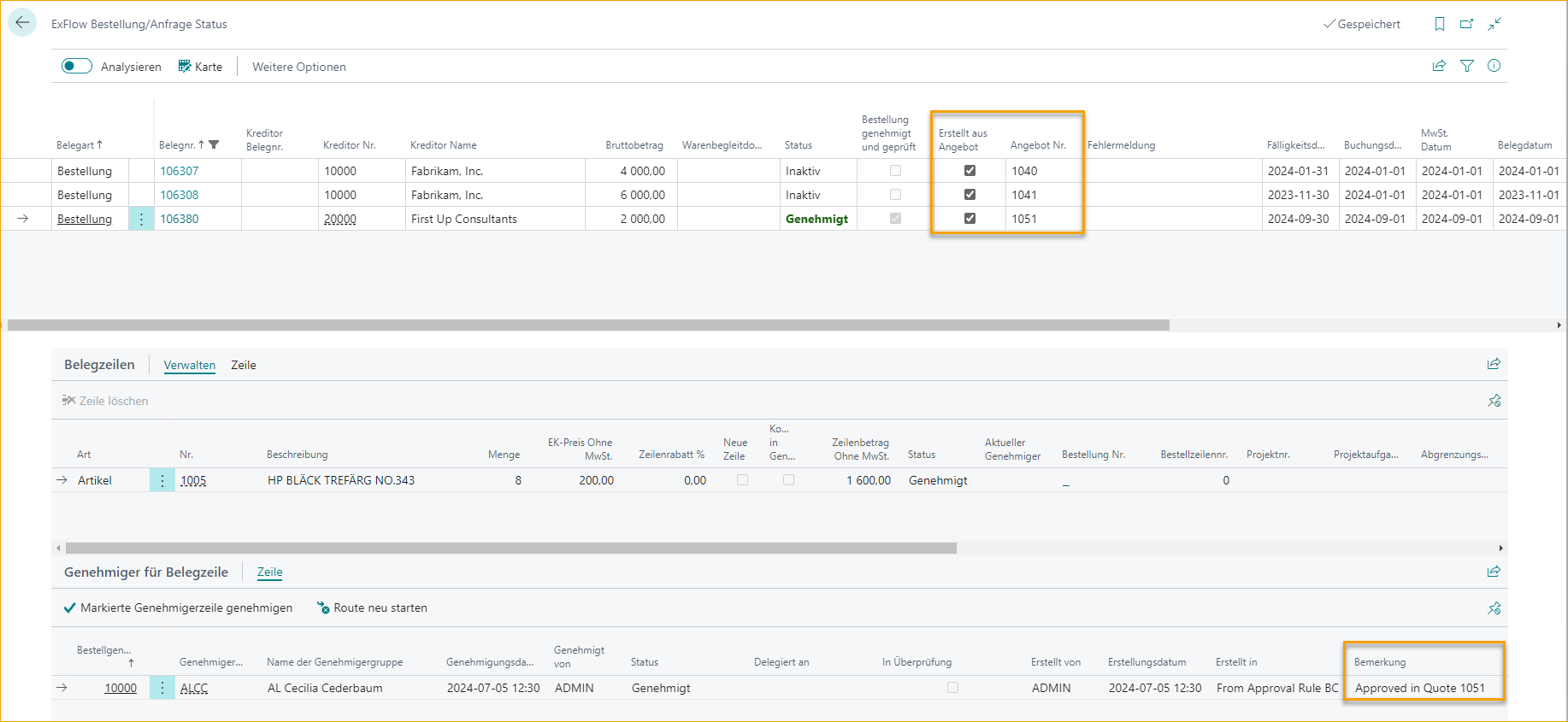Pin the Genehmiger für Belegzeile toolbar
The height and width of the screenshot is (722, 1568).
click(1494, 608)
